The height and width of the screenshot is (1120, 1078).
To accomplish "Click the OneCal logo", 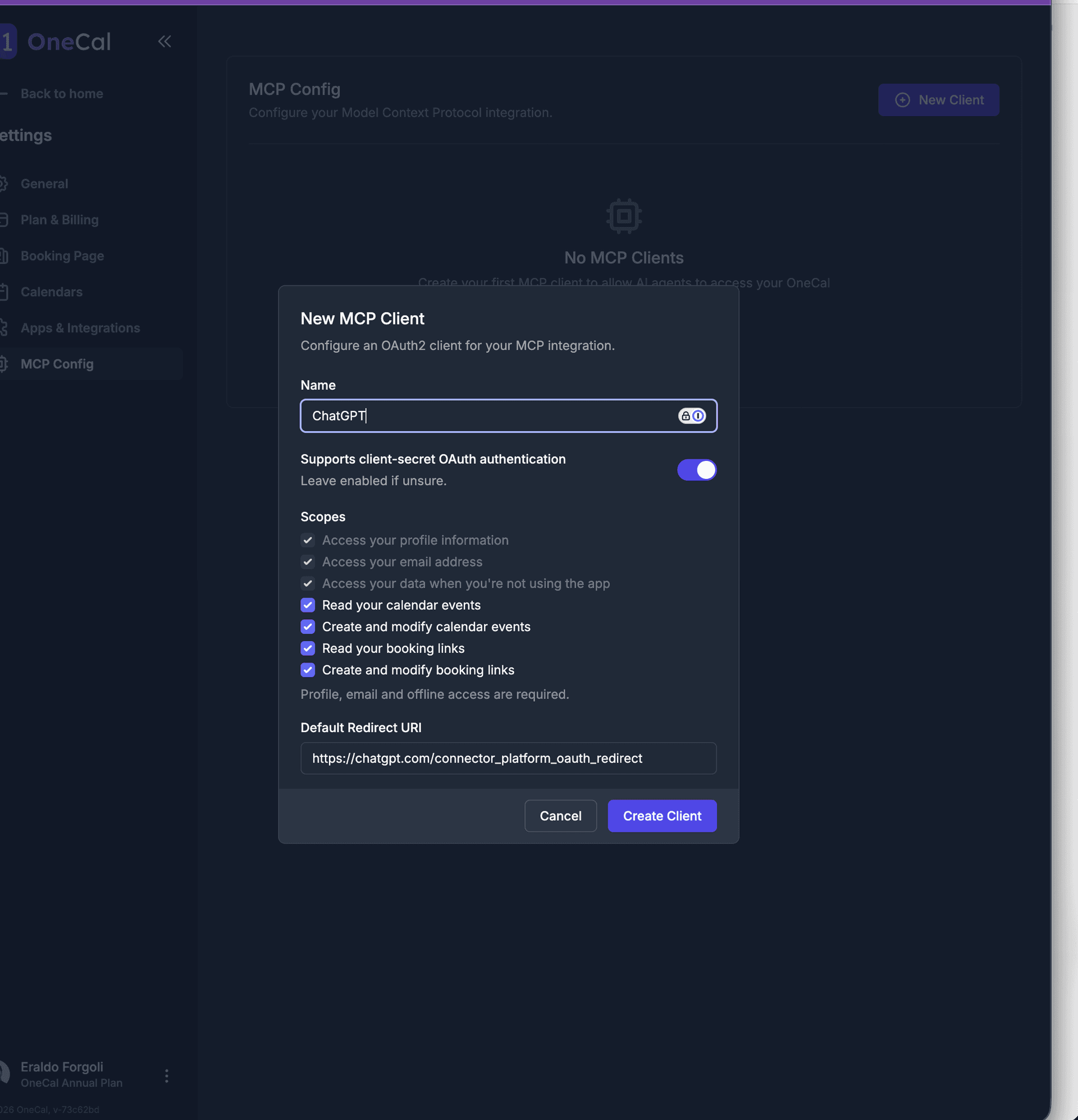I will [x=56, y=42].
